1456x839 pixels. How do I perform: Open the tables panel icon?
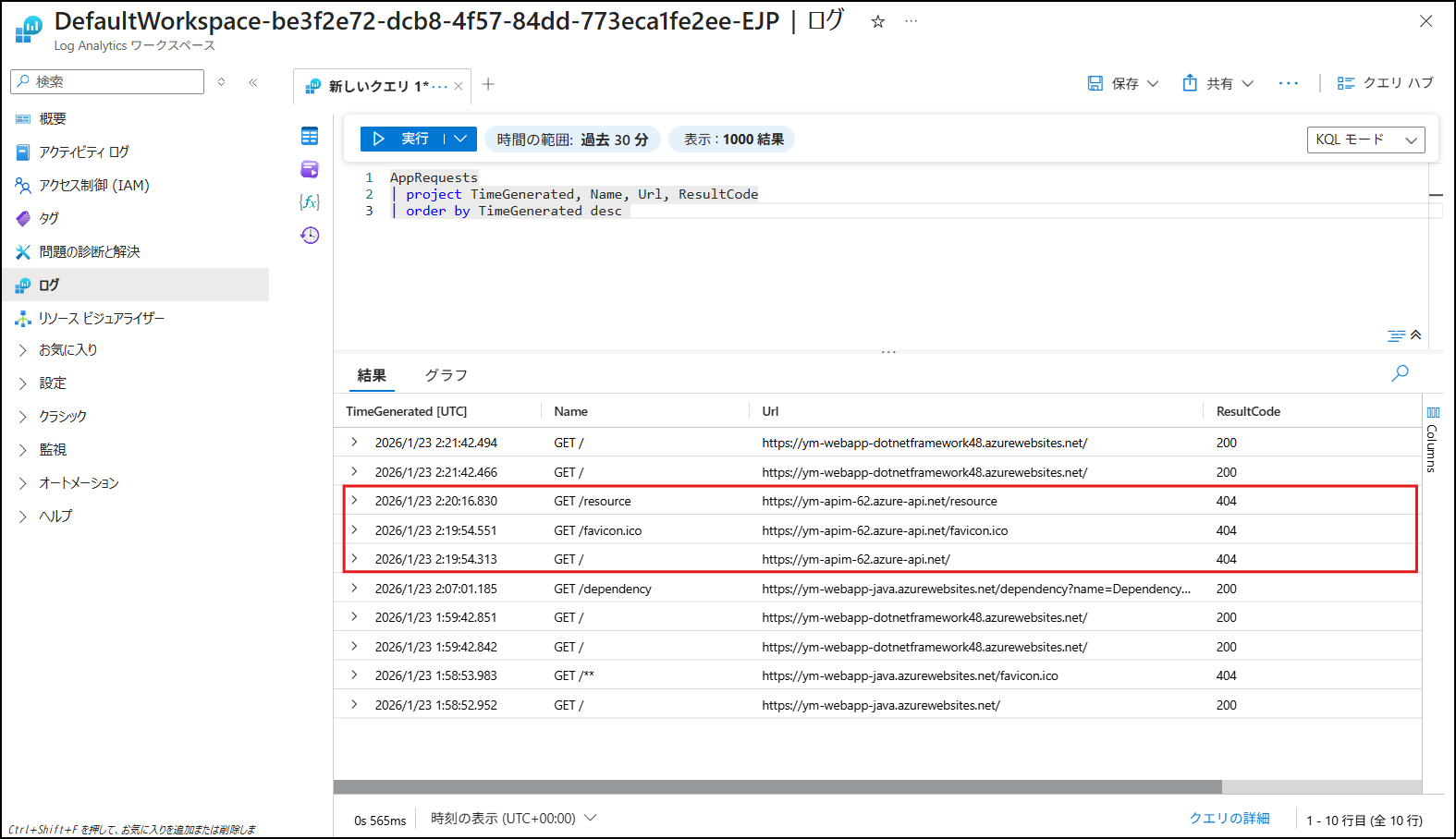pyautogui.click(x=310, y=136)
